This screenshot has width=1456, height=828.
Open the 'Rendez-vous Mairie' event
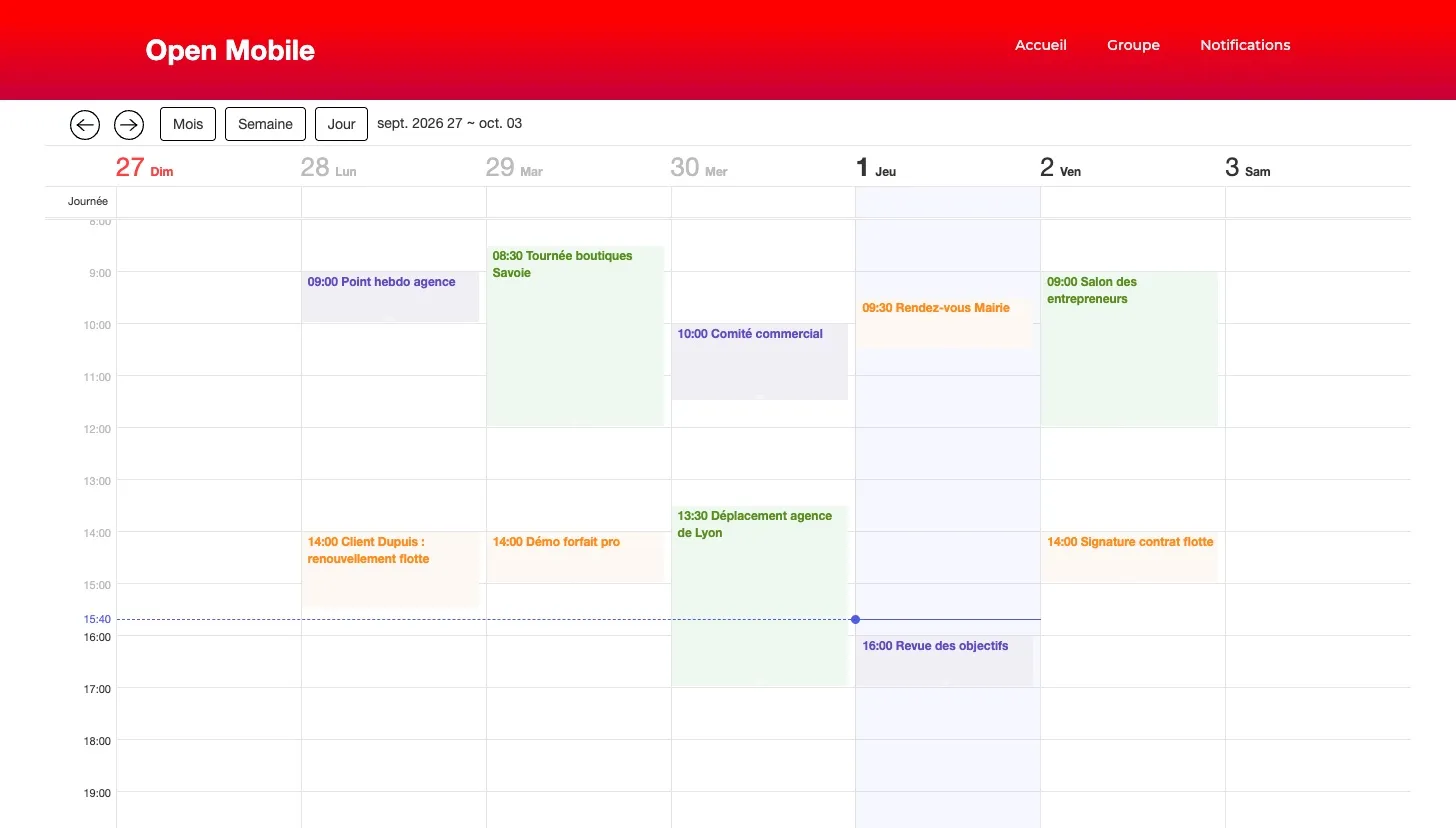(x=944, y=323)
